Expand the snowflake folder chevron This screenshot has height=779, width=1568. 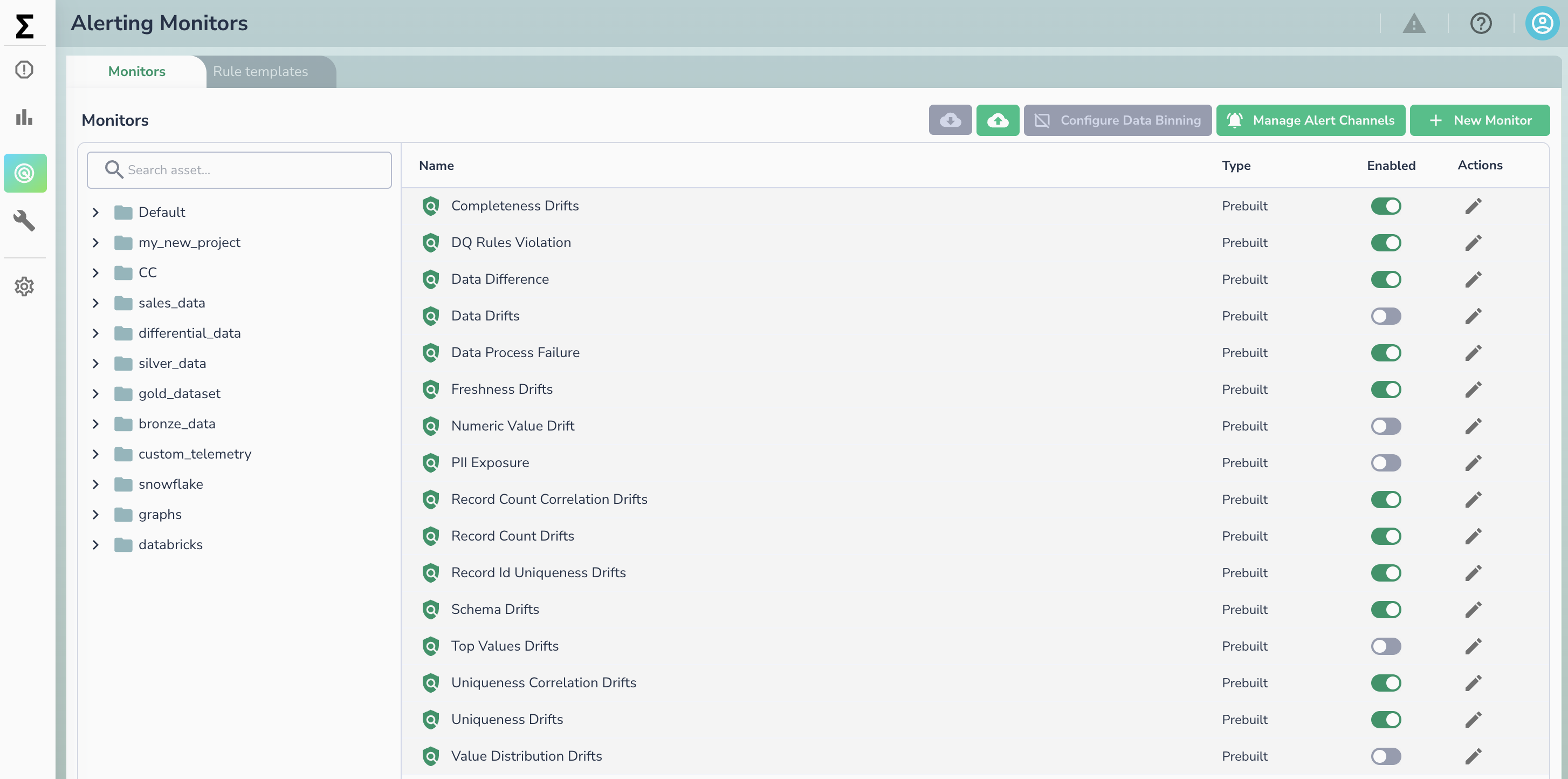click(x=95, y=484)
